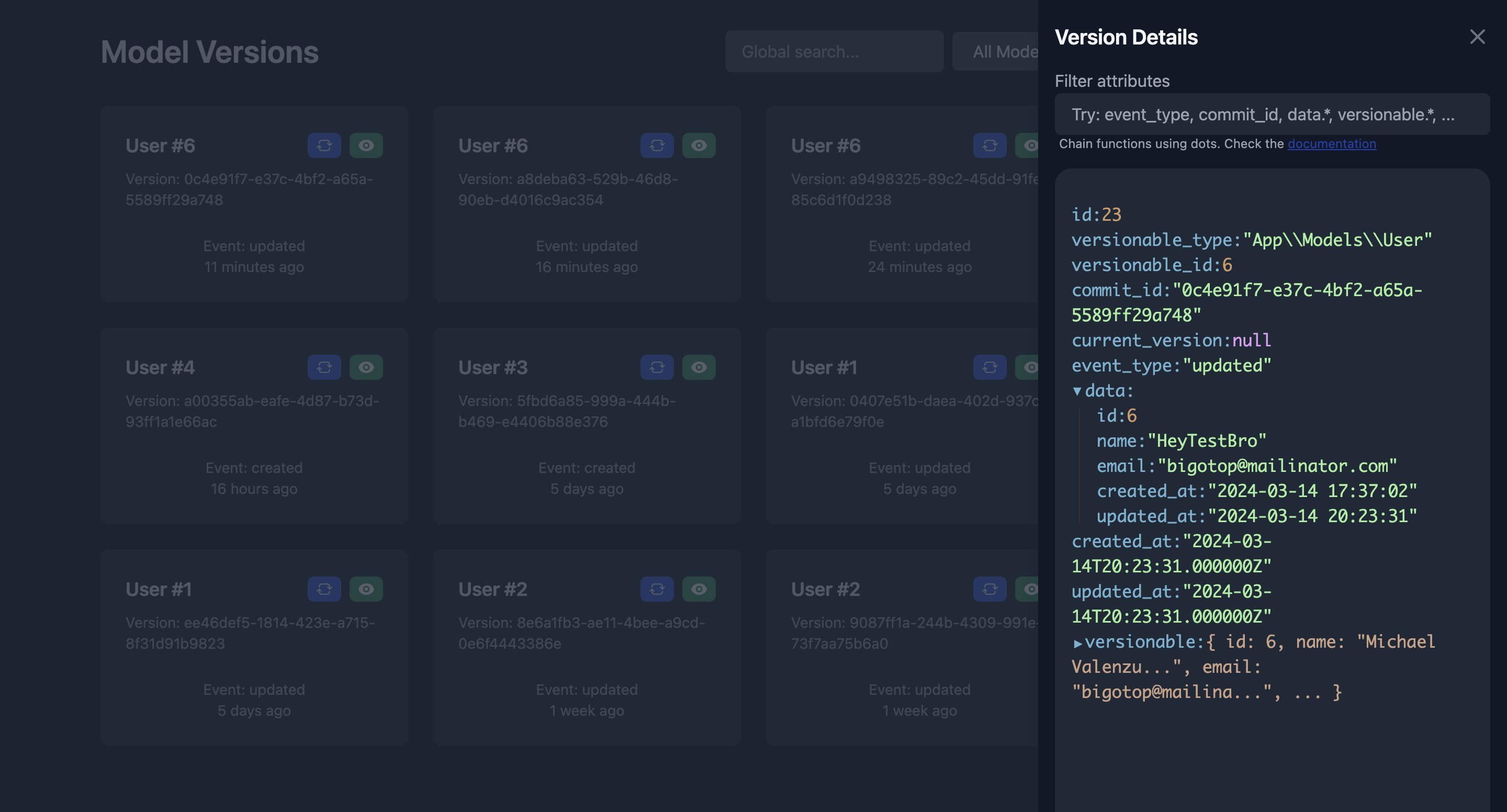
Task: View details eye icon on User #4 card
Action: click(x=366, y=367)
